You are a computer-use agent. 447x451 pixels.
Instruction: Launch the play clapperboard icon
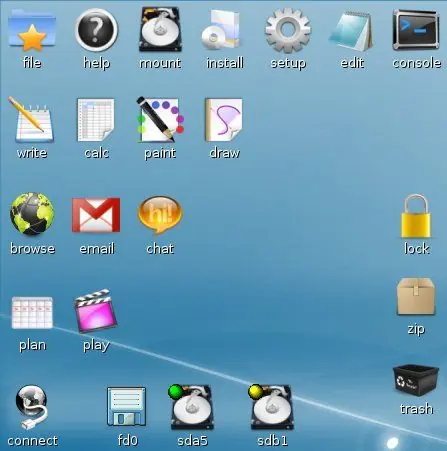pyautogui.click(x=96, y=311)
